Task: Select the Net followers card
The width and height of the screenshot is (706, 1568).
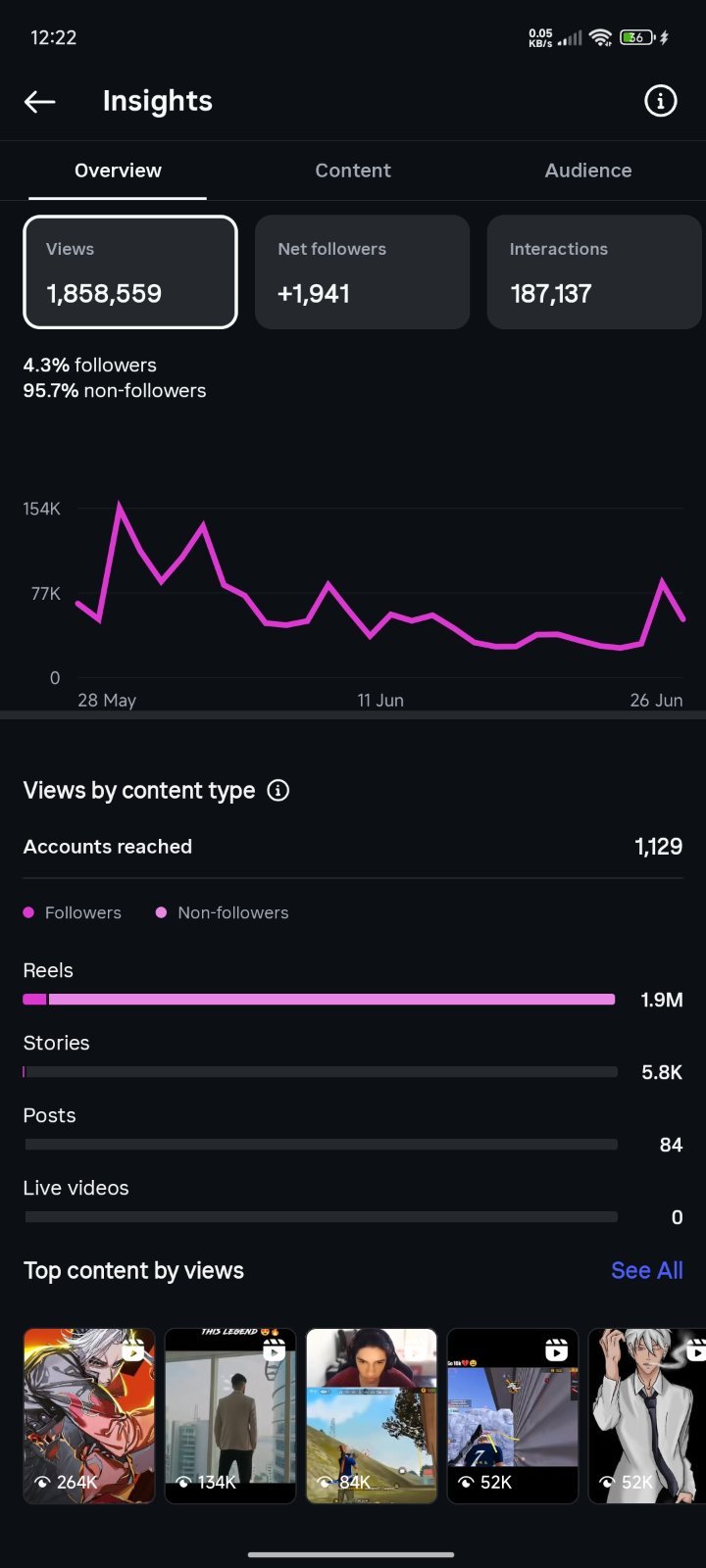Action: pyautogui.click(x=362, y=271)
